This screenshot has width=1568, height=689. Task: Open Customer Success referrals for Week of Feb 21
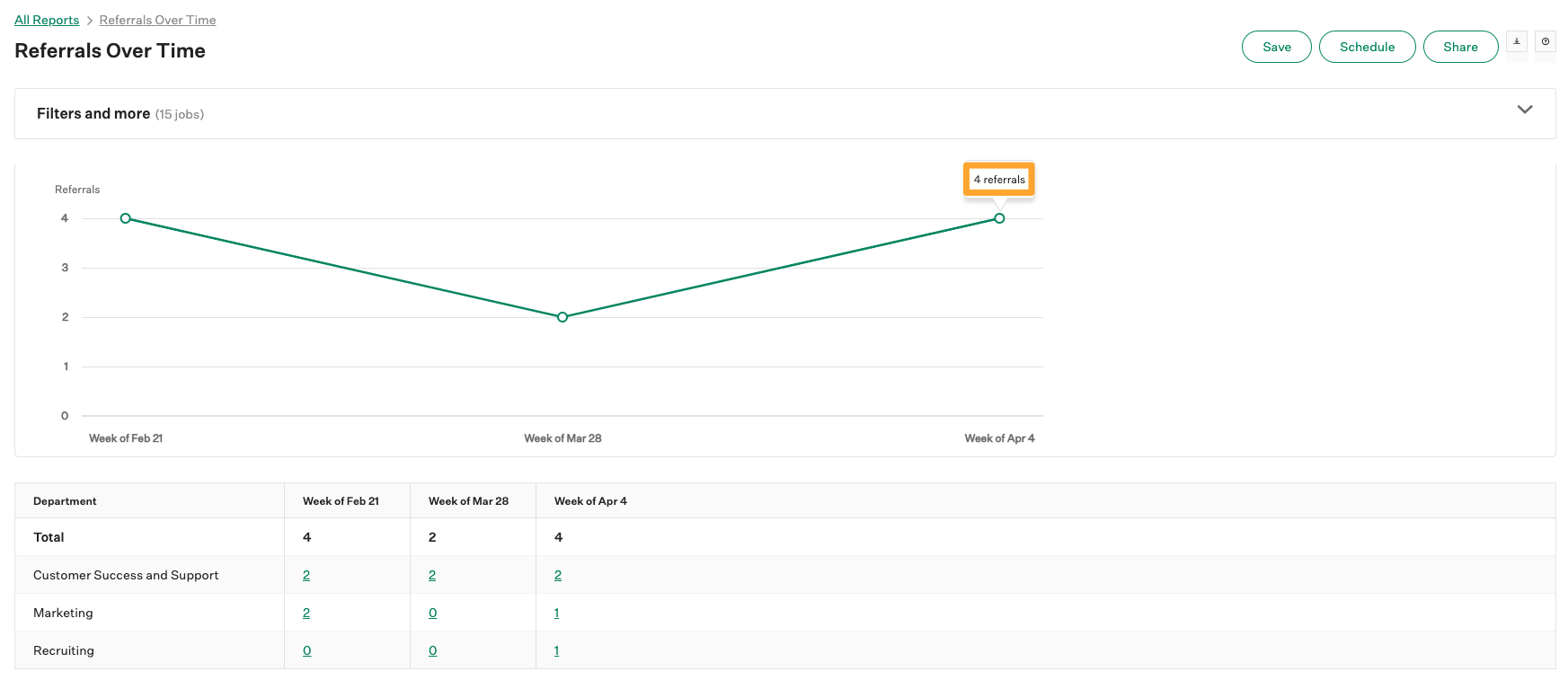point(306,575)
